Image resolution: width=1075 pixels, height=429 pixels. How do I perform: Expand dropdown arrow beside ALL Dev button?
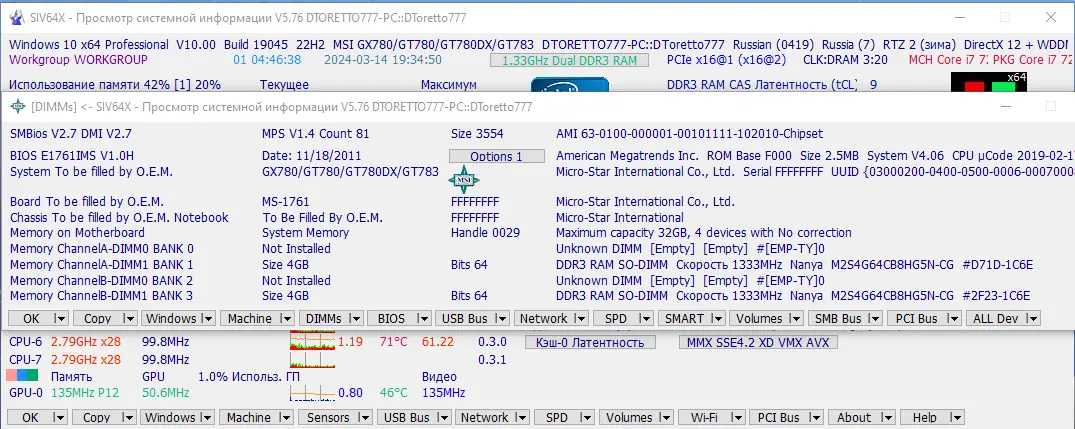point(1032,319)
